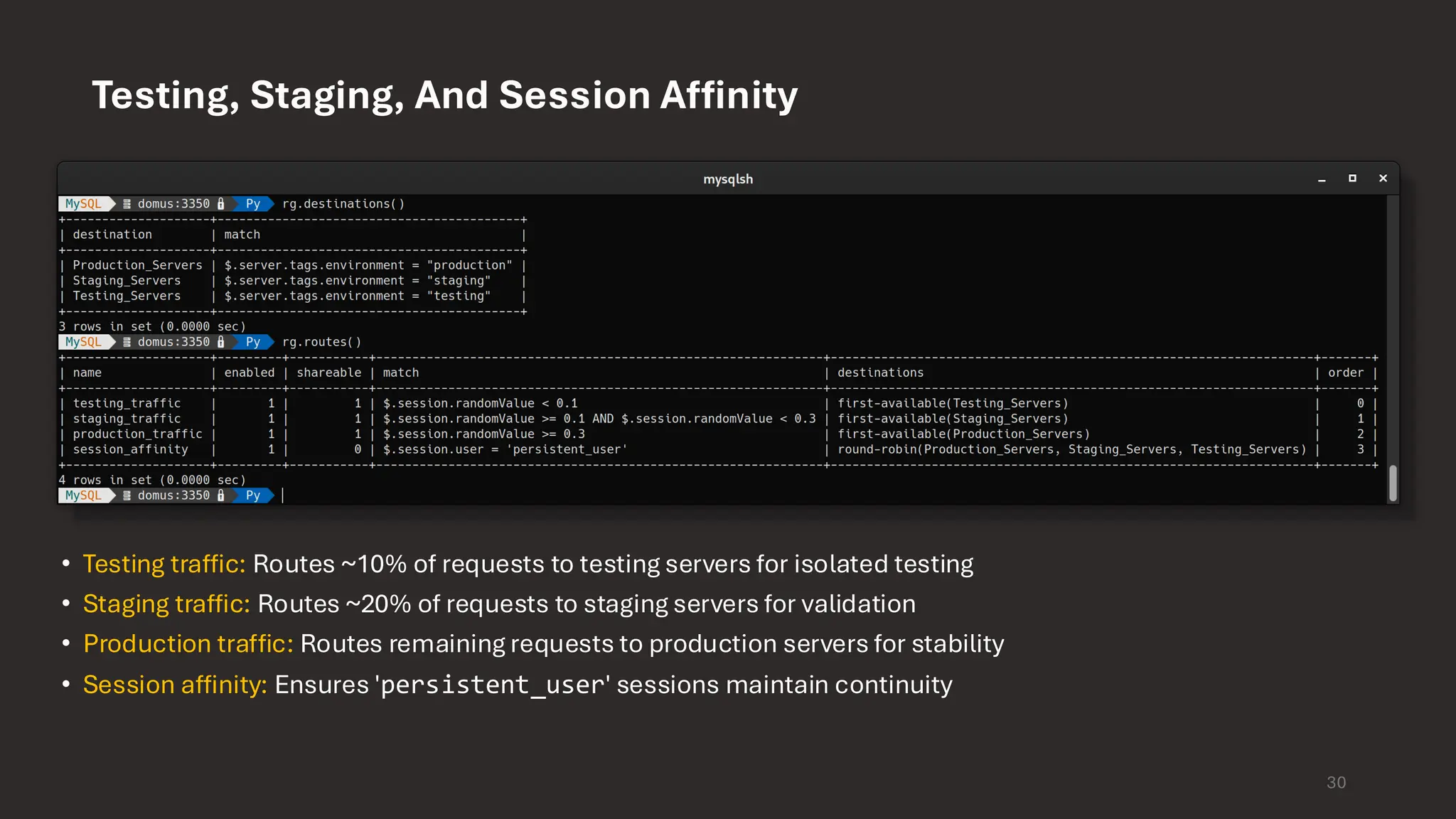
Task: Click the cursor at the empty prompt line
Action: coord(283,496)
